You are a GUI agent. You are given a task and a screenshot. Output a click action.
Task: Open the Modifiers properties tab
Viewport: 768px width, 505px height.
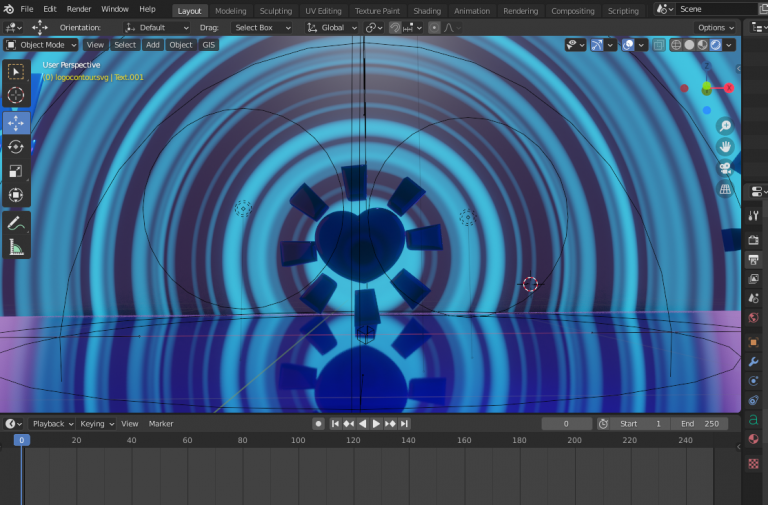tap(753, 361)
